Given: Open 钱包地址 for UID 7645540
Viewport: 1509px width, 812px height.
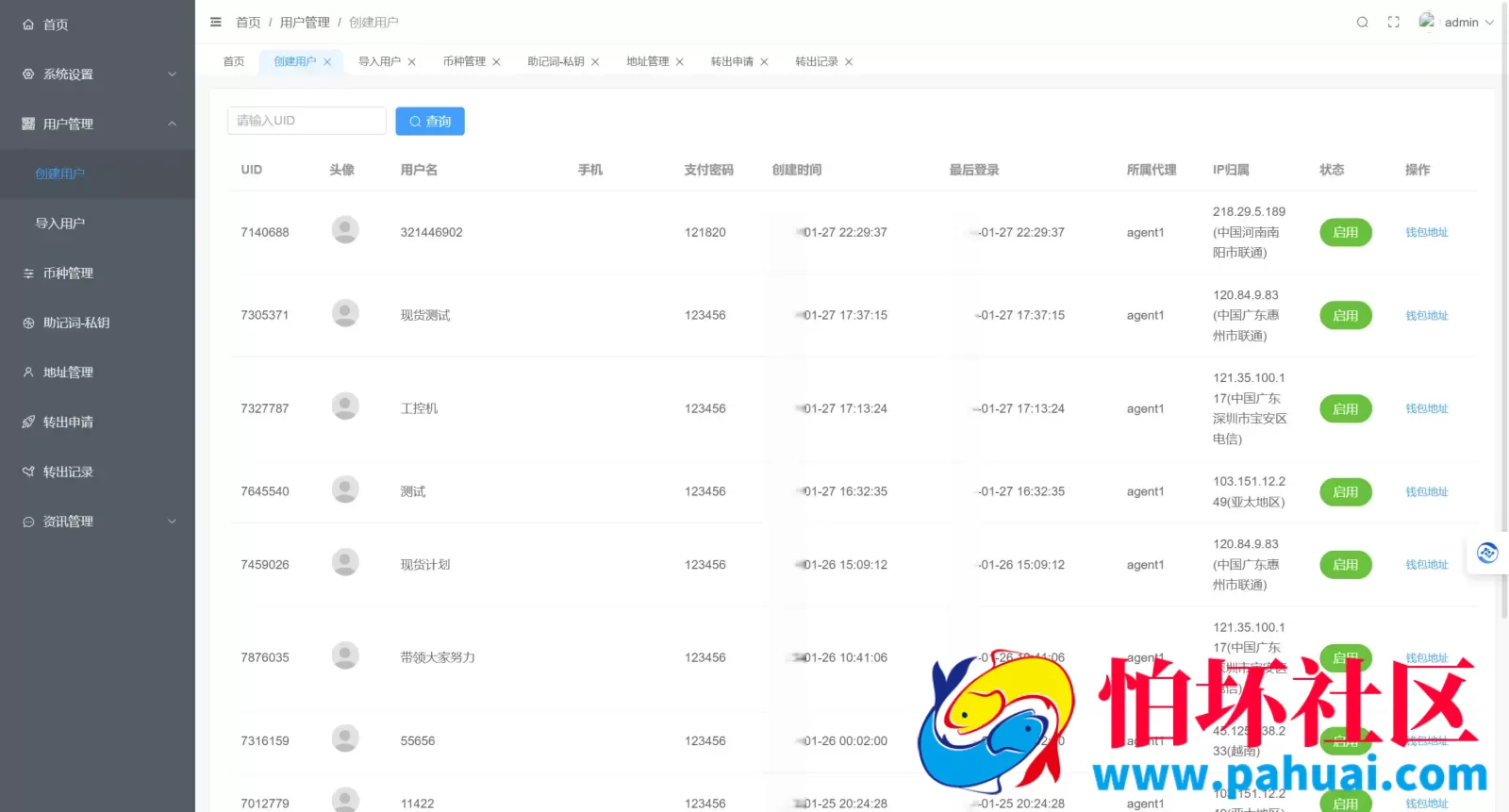Looking at the screenshot, I should click(x=1427, y=491).
